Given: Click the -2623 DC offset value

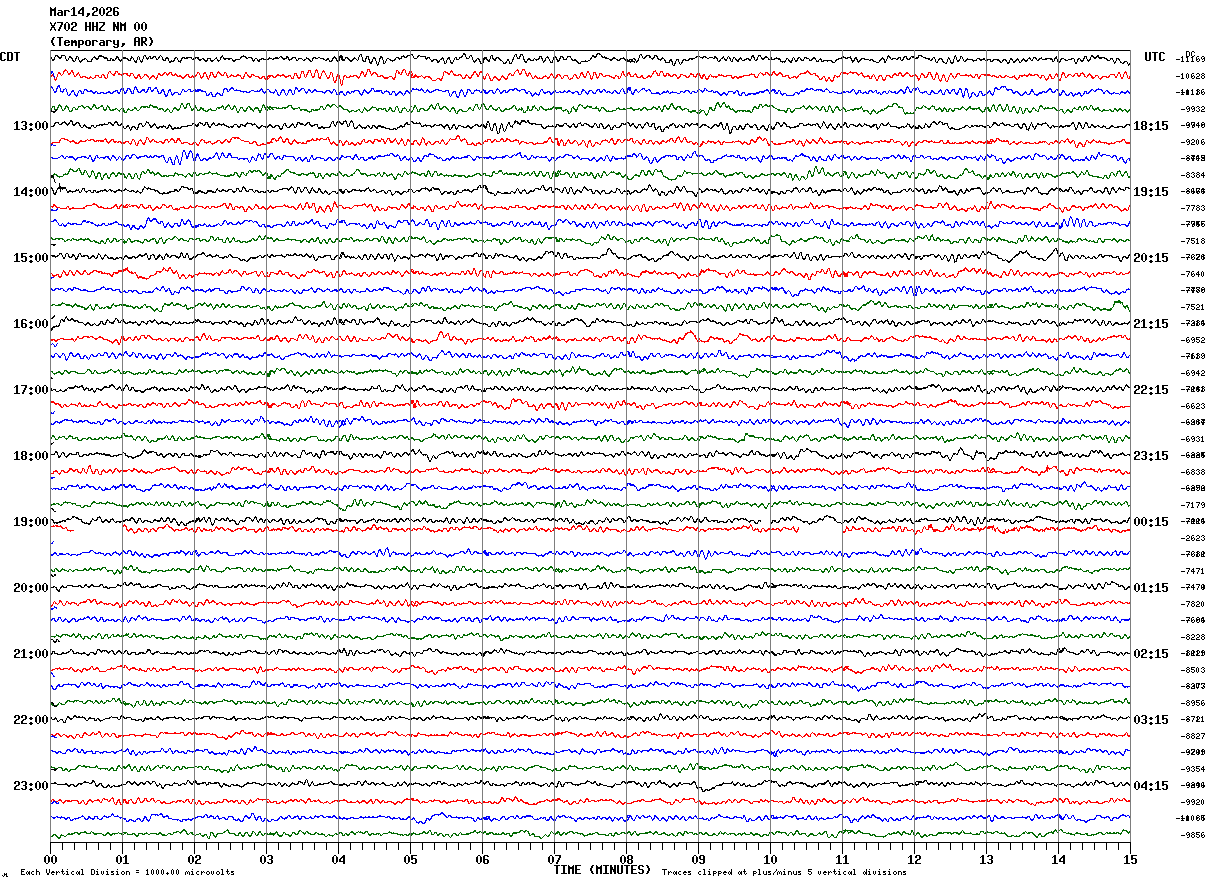Looking at the screenshot, I should coord(1193,538).
